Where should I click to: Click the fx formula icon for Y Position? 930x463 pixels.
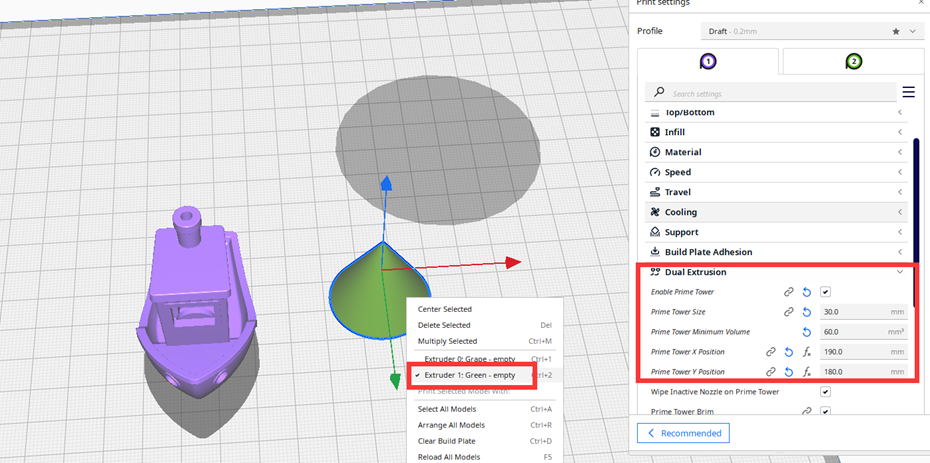(x=807, y=372)
